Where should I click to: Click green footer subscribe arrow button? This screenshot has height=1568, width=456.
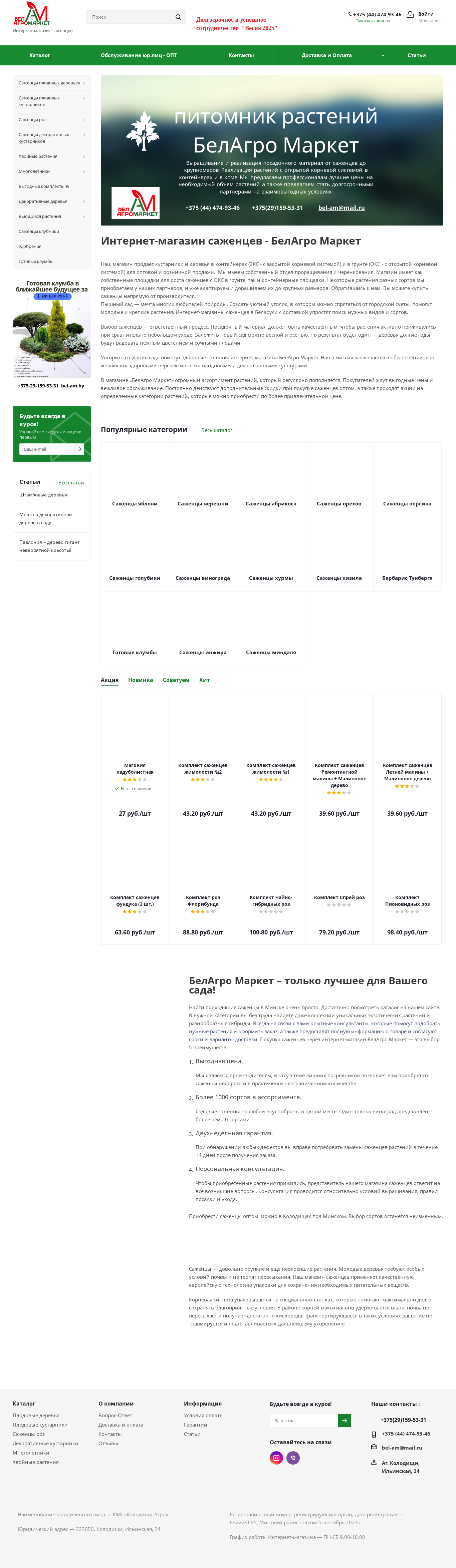pyautogui.click(x=345, y=1420)
